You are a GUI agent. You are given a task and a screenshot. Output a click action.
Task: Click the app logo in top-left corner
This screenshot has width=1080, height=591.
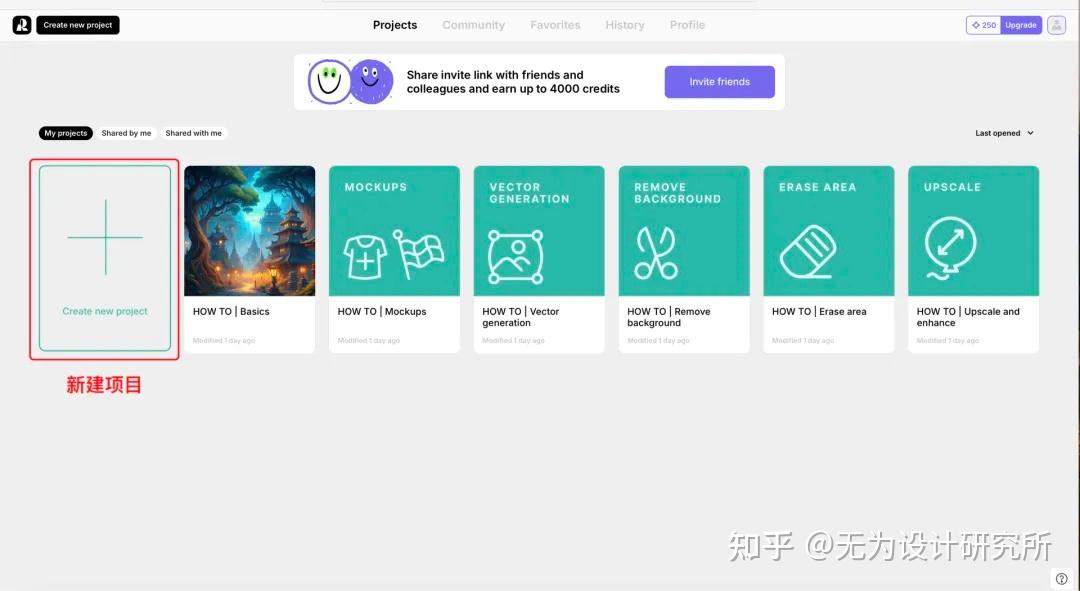(x=20, y=23)
